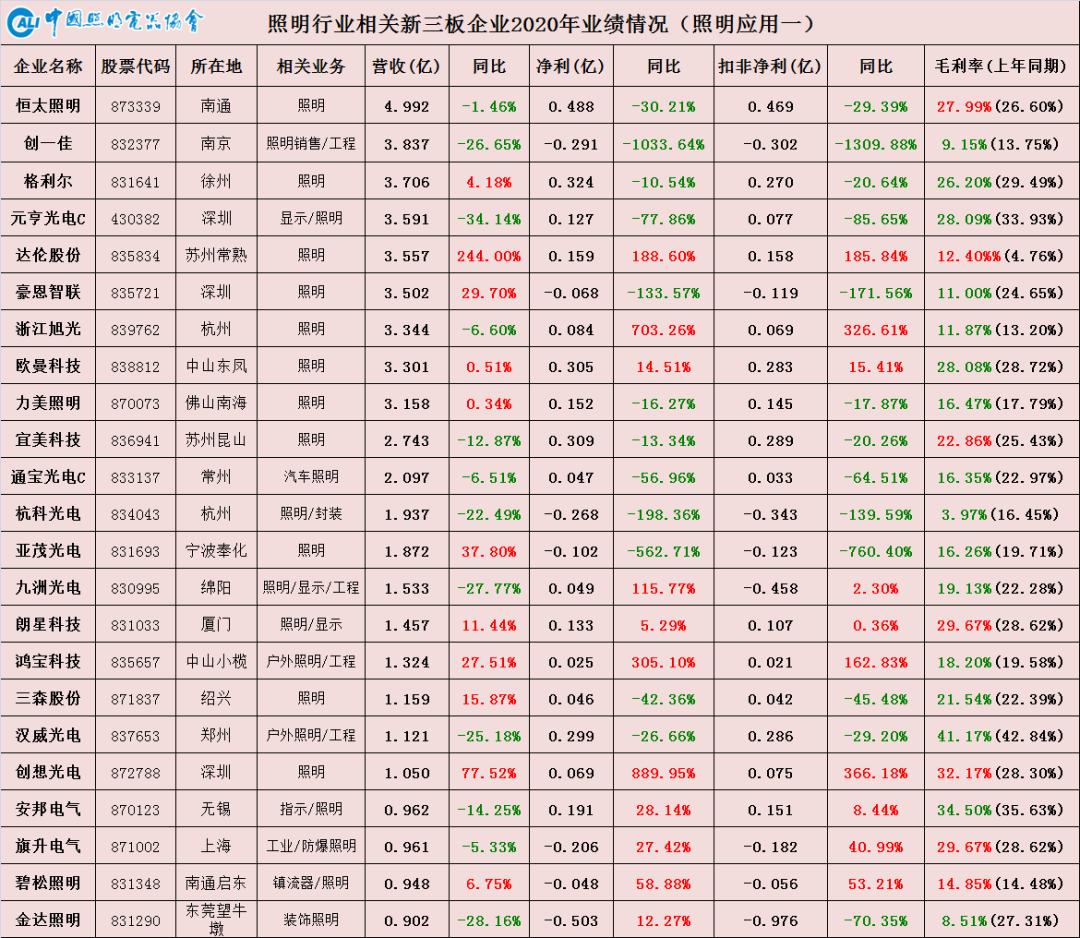Image resolution: width=1080 pixels, height=938 pixels.
Task: Click the table title about 2020年业绩情况
Action: tap(541, 24)
